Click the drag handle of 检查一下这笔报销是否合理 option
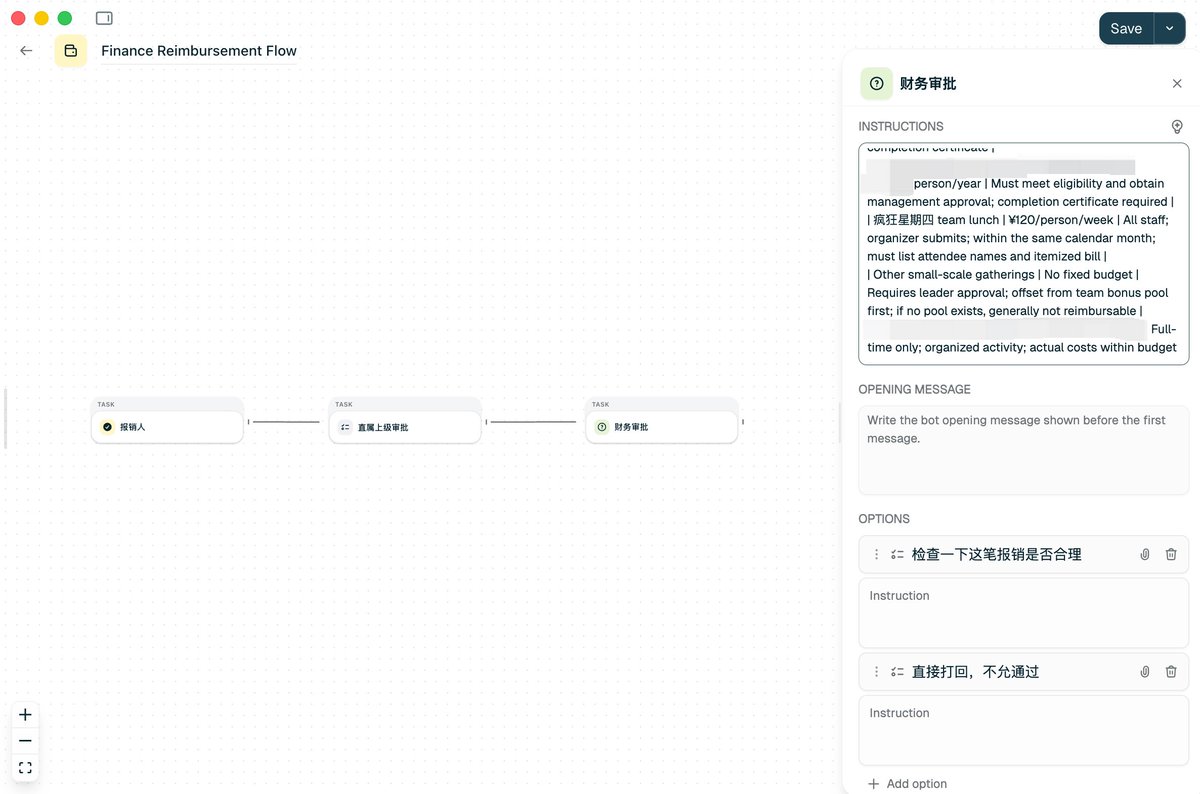This screenshot has height=794, width=1200. point(877,554)
